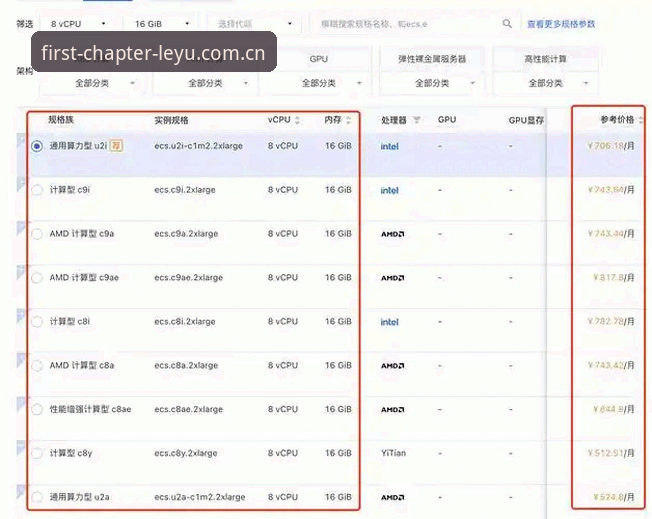Sort by 参考价格 column arrows

(x=641, y=120)
